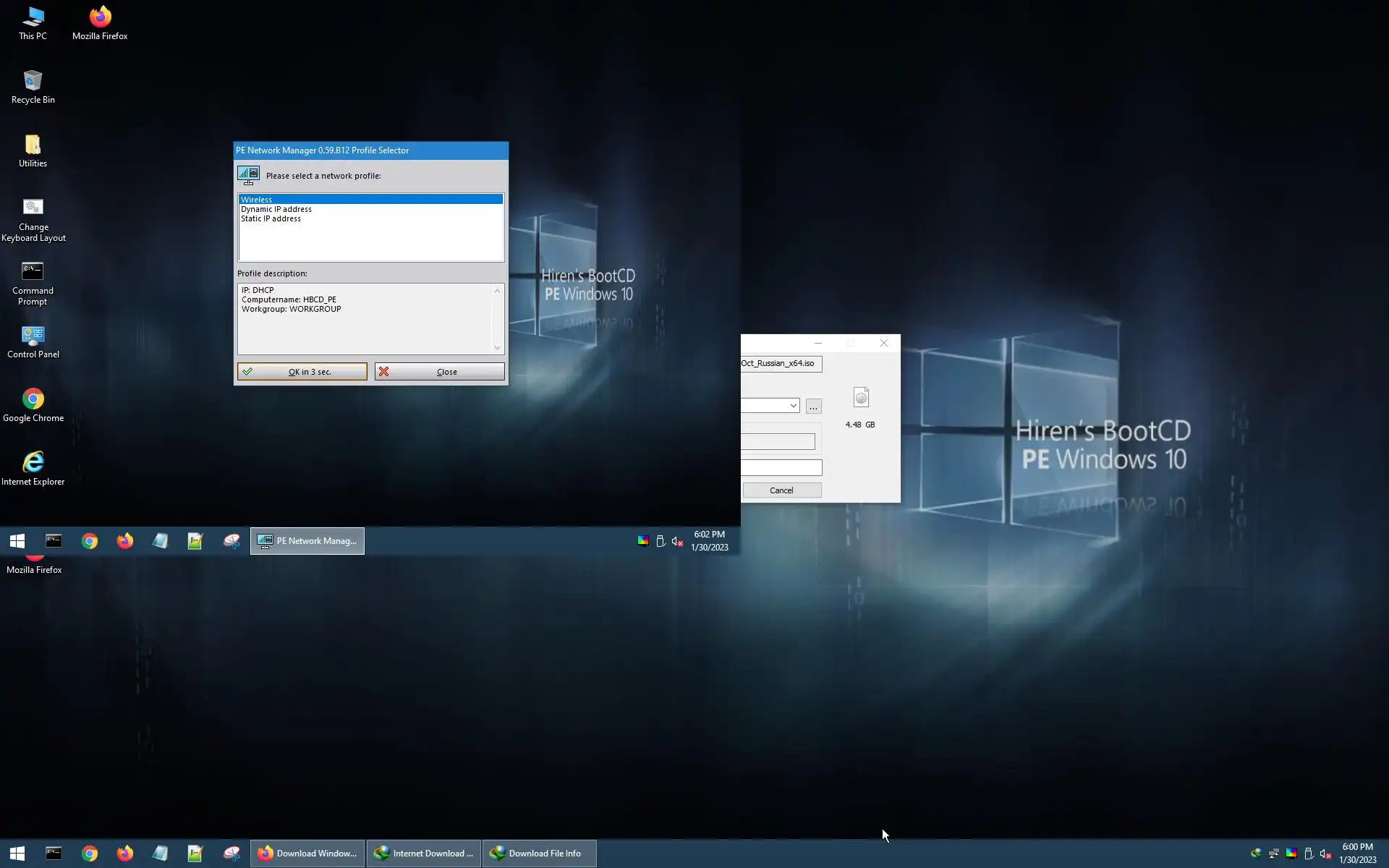1389x868 pixels.
Task: Expand the combo box in the download dialog
Action: [x=793, y=406]
